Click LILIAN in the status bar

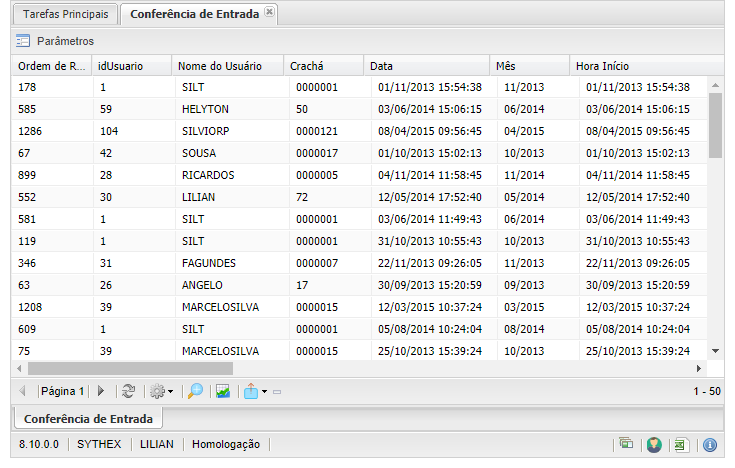coord(157,444)
